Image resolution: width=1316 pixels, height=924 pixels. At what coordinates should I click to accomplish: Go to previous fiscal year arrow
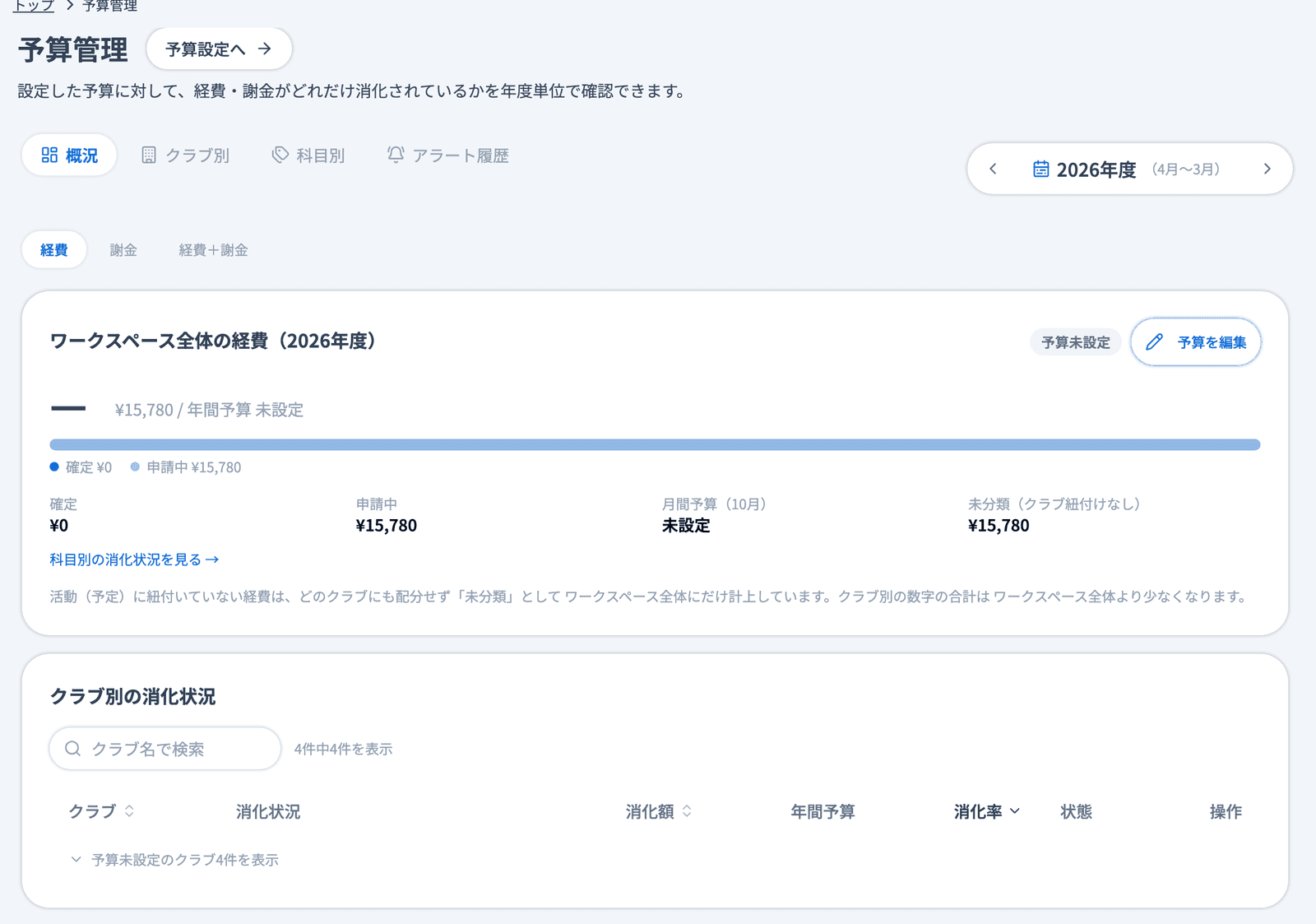(x=993, y=169)
